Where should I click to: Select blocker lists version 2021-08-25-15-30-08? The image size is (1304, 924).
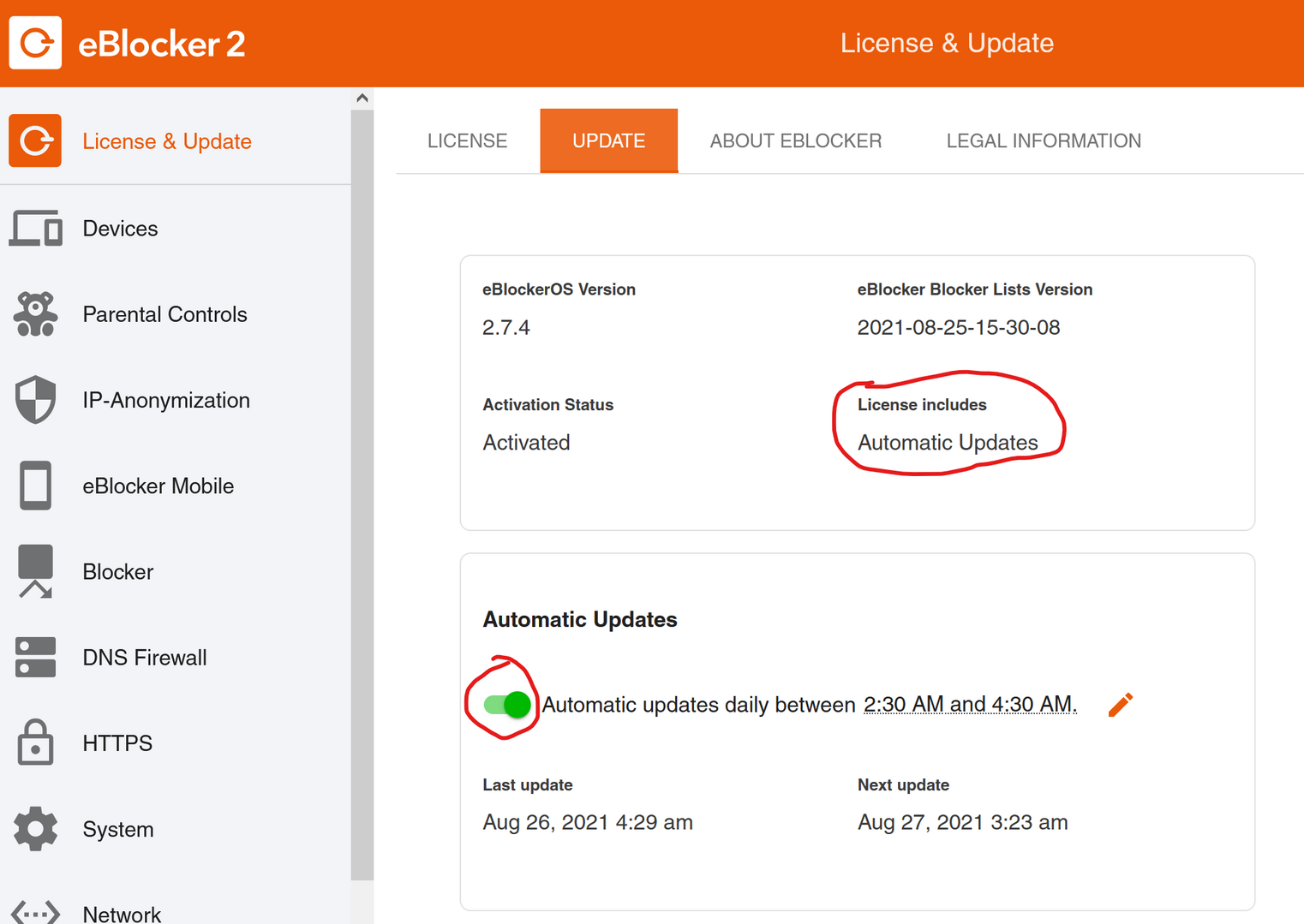(959, 327)
